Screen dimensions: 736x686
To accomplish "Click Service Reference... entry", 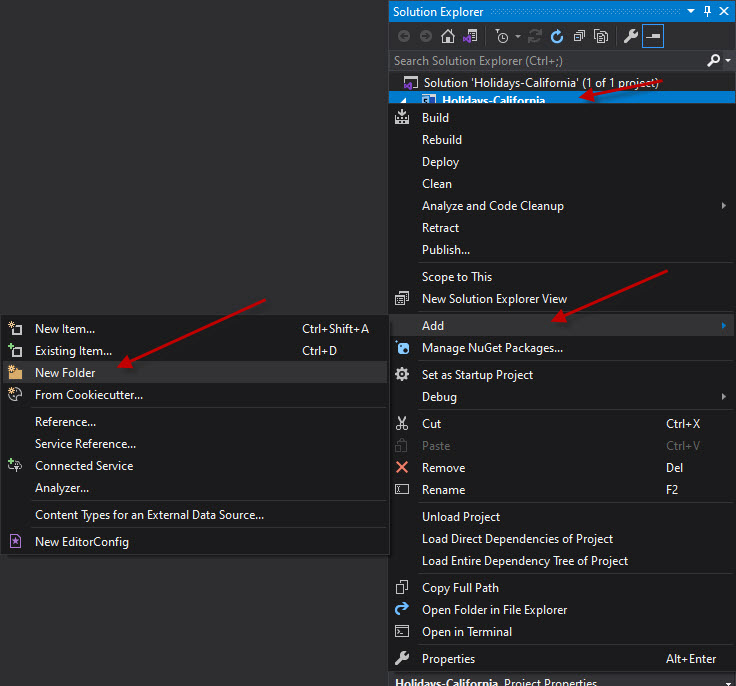I will pos(195,444).
